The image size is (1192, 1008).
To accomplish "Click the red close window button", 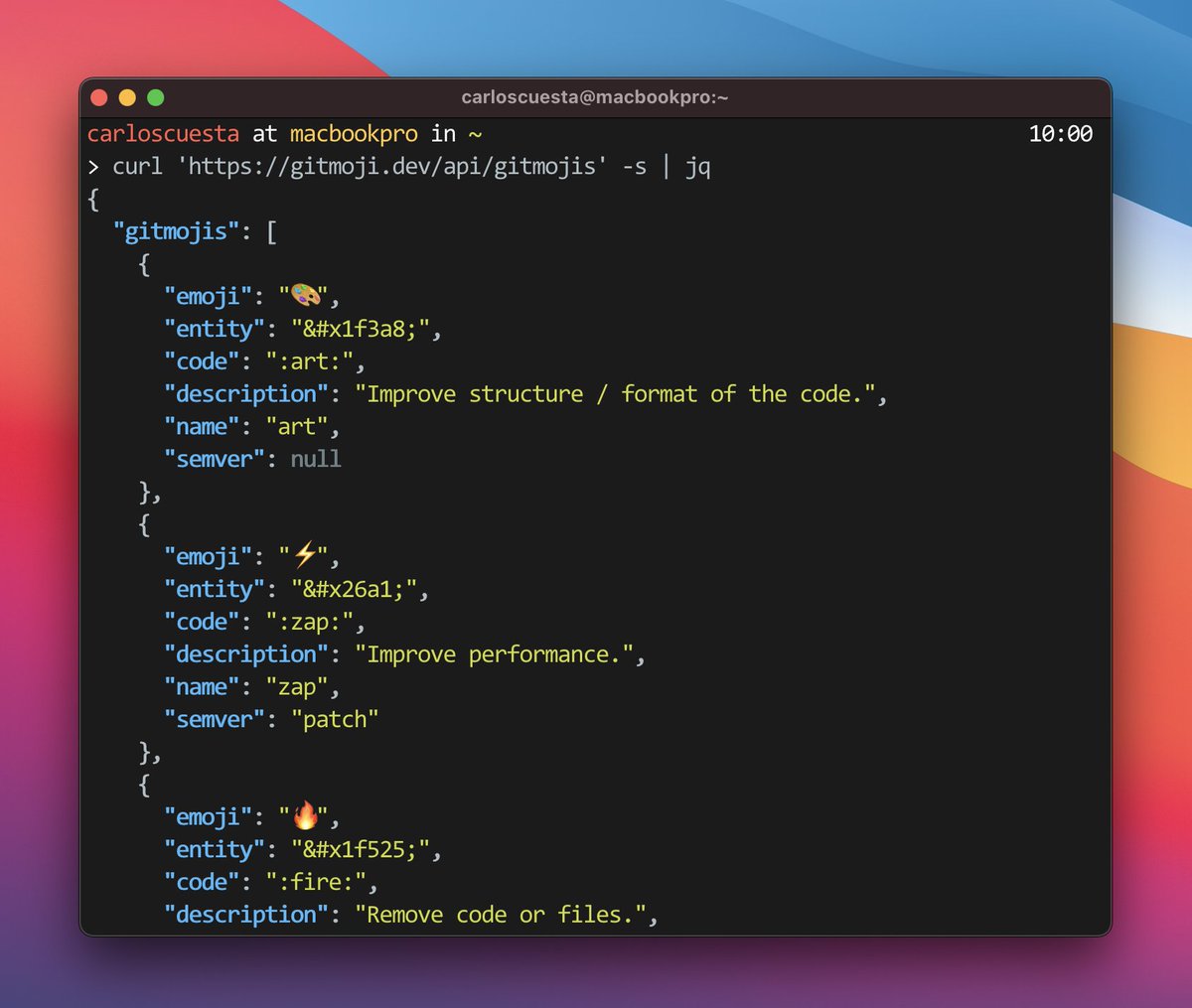I will [99, 97].
